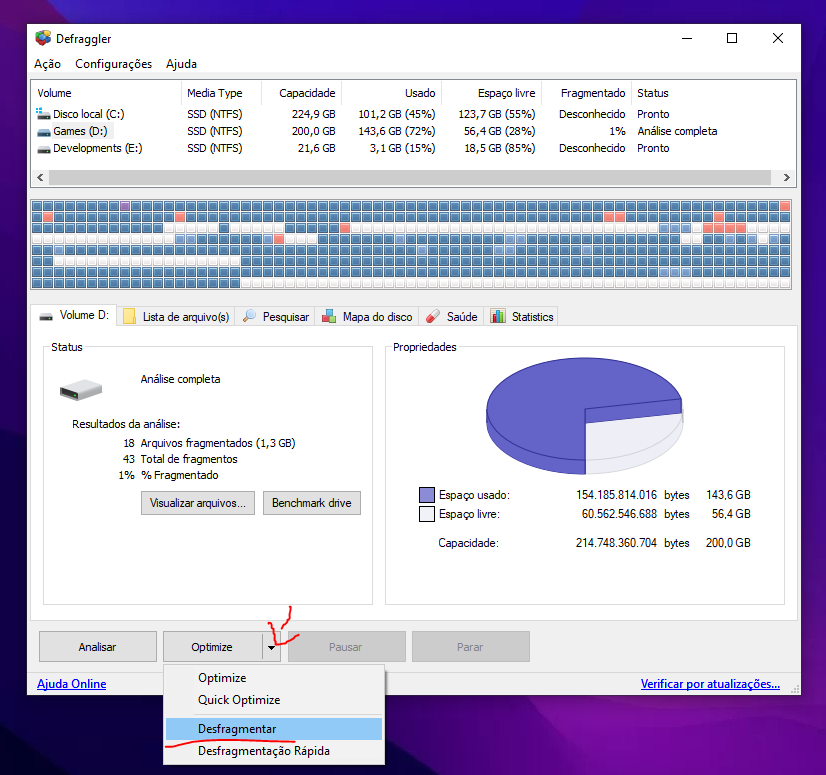Image resolution: width=826 pixels, height=775 pixels.
Task: Click the drive icon on Volume D: tab
Action: pyautogui.click(x=46, y=317)
